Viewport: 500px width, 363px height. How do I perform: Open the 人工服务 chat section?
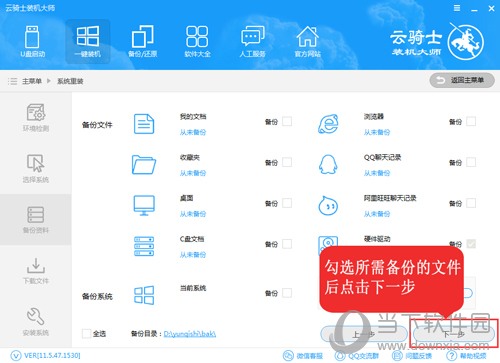[x=252, y=41]
